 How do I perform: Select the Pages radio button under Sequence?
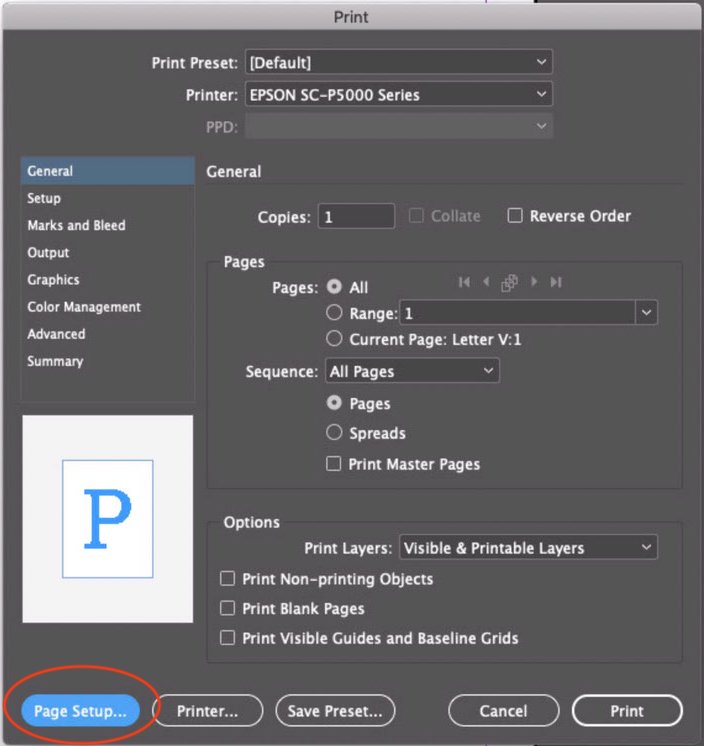click(334, 403)
